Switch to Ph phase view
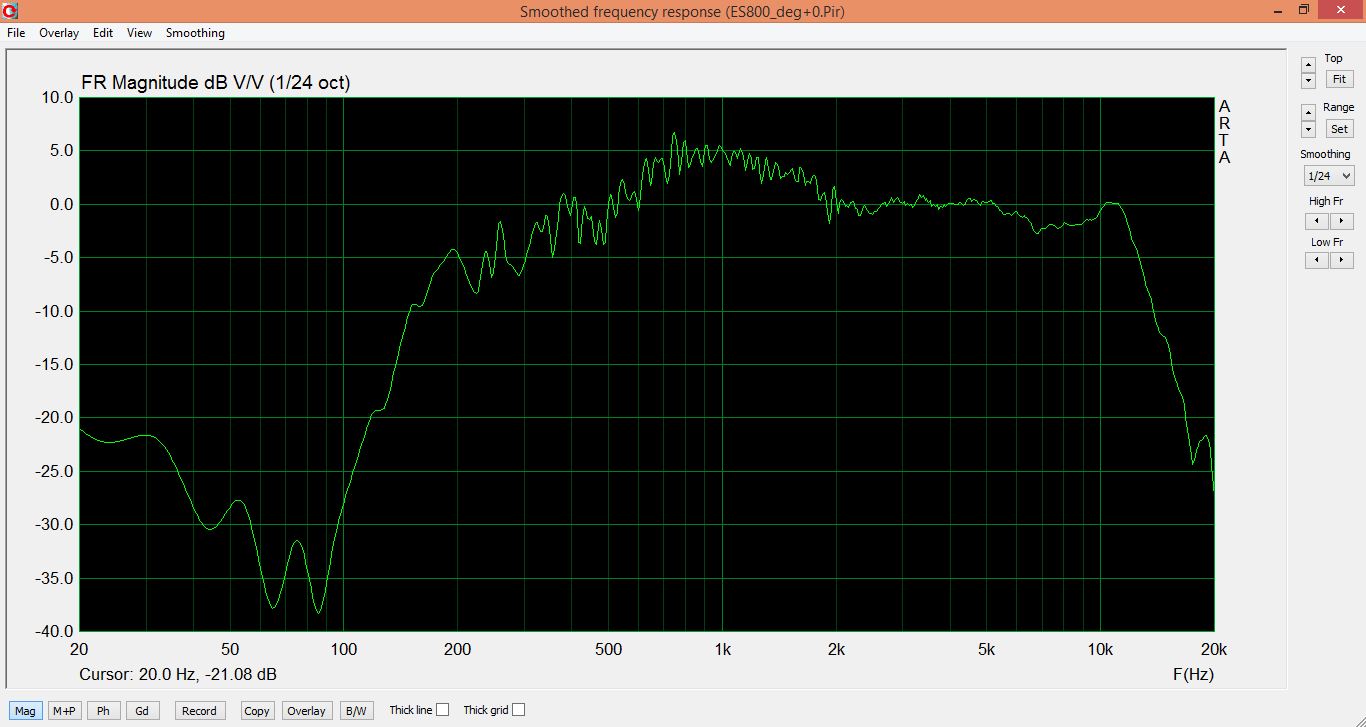 (x=103, y=711)
